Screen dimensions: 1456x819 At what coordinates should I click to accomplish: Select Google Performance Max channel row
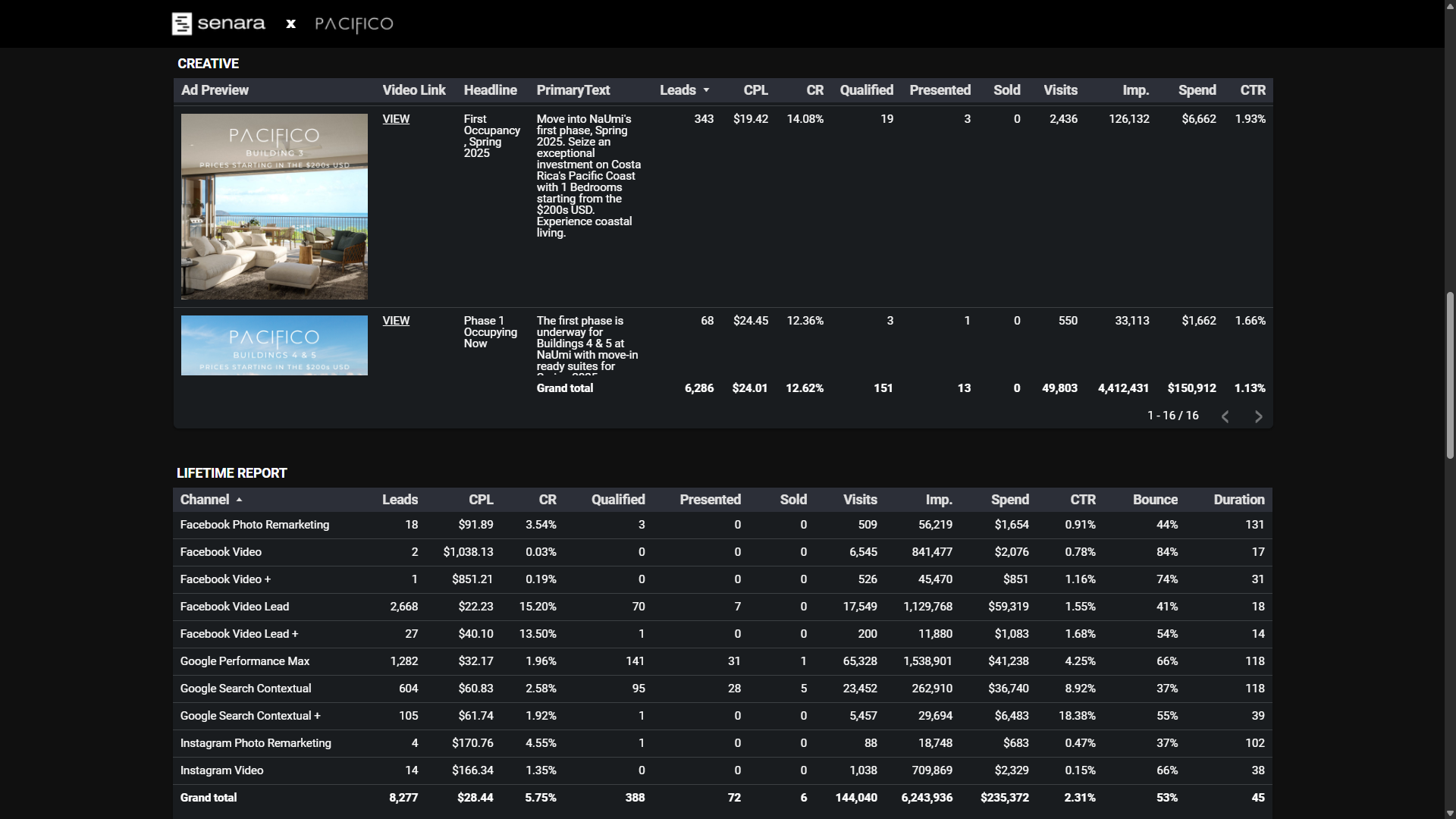[245, 661]
